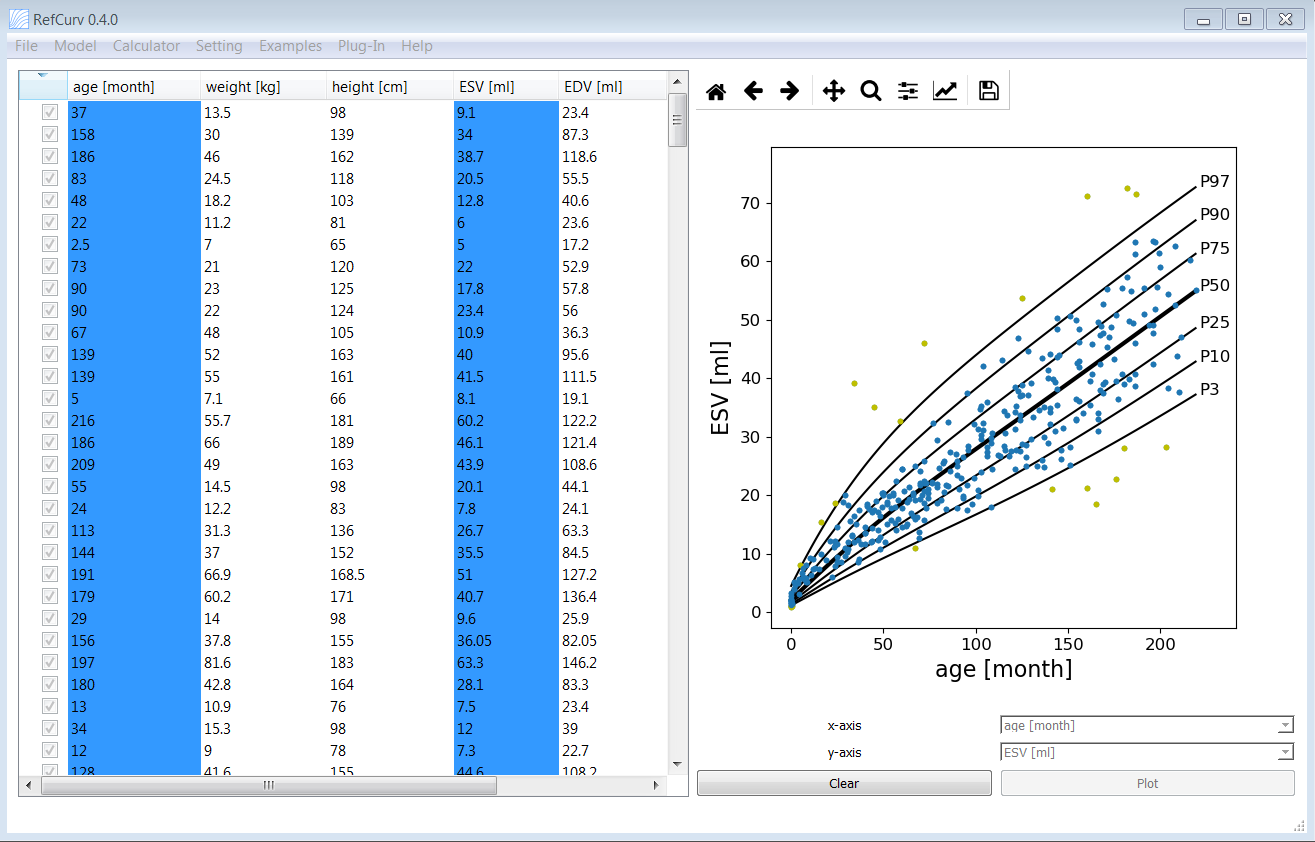Select weight cell 13.5
This screenshot has width=1315, height=842.
point(264,113)
